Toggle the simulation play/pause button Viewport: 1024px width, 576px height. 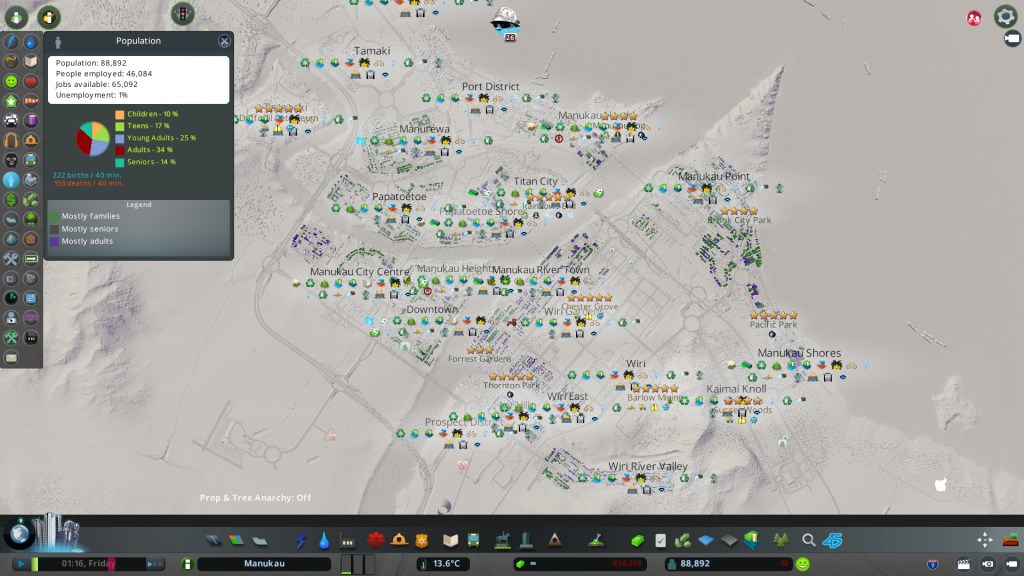click(19, 564)
